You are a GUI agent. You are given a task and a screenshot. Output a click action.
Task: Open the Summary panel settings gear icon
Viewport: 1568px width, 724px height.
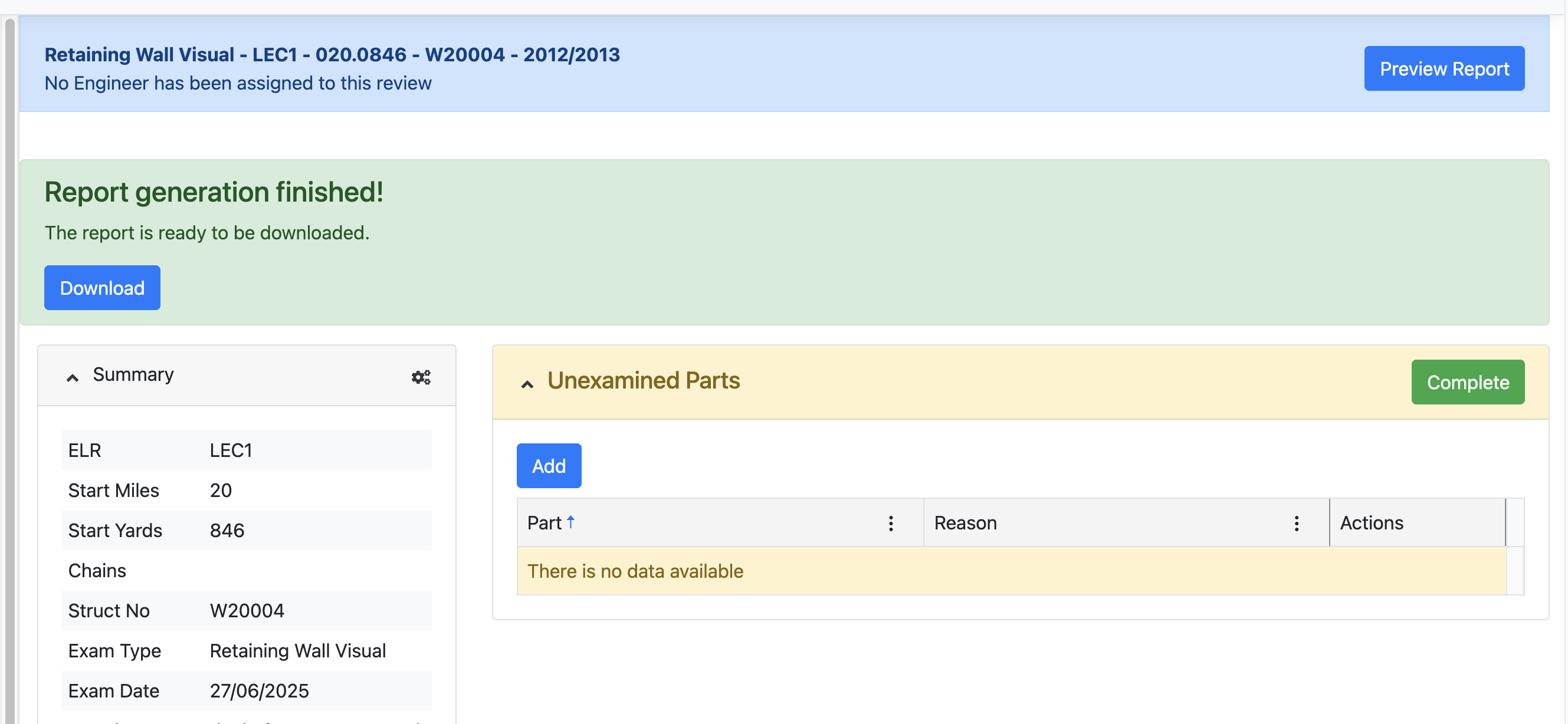[421, 377]
